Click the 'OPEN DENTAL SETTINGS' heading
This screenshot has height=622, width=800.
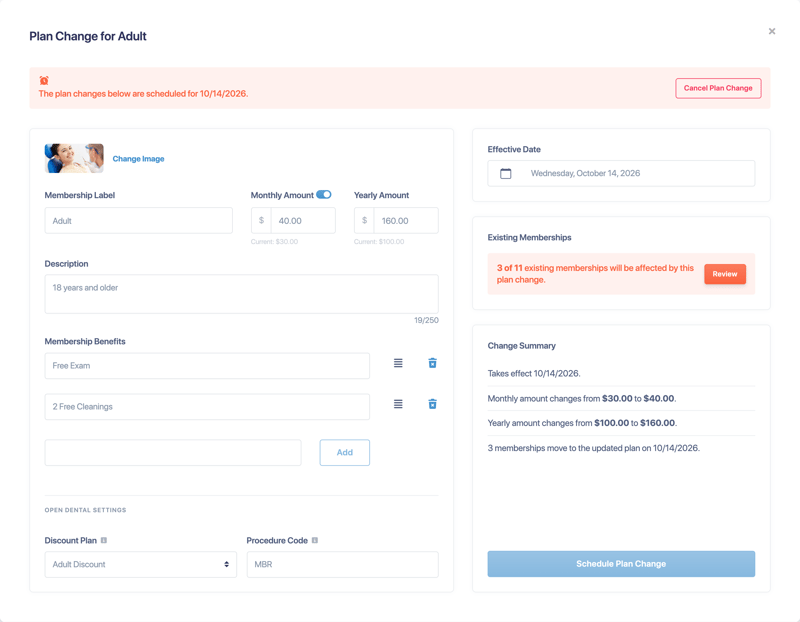click(x=85, y=510)
